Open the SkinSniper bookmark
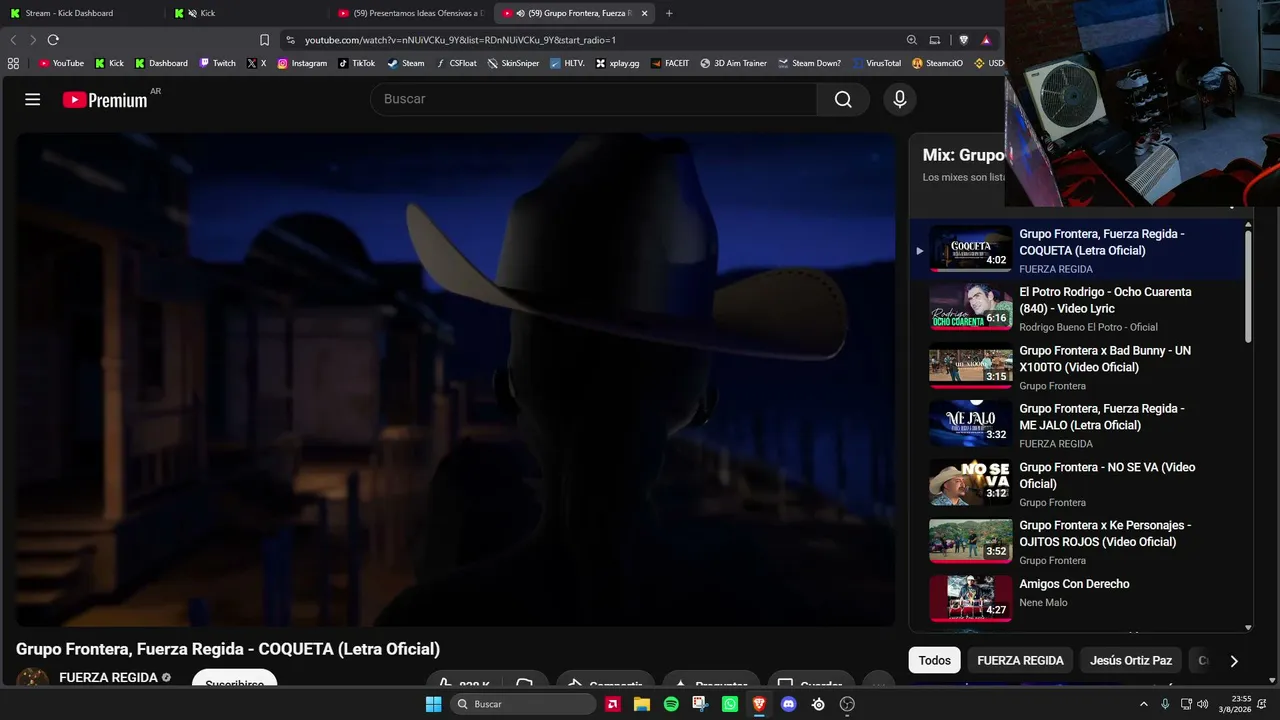 point(514,63)
